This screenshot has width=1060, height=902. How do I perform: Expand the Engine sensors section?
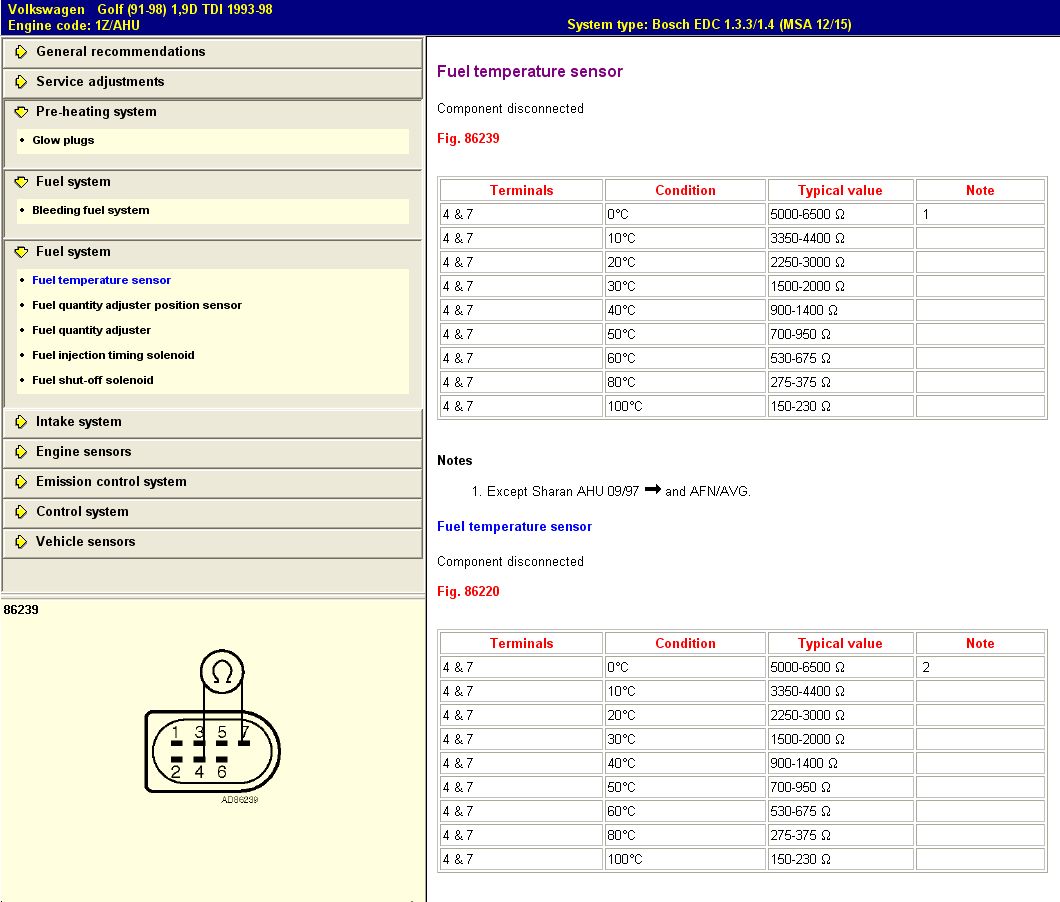point(83,452)
